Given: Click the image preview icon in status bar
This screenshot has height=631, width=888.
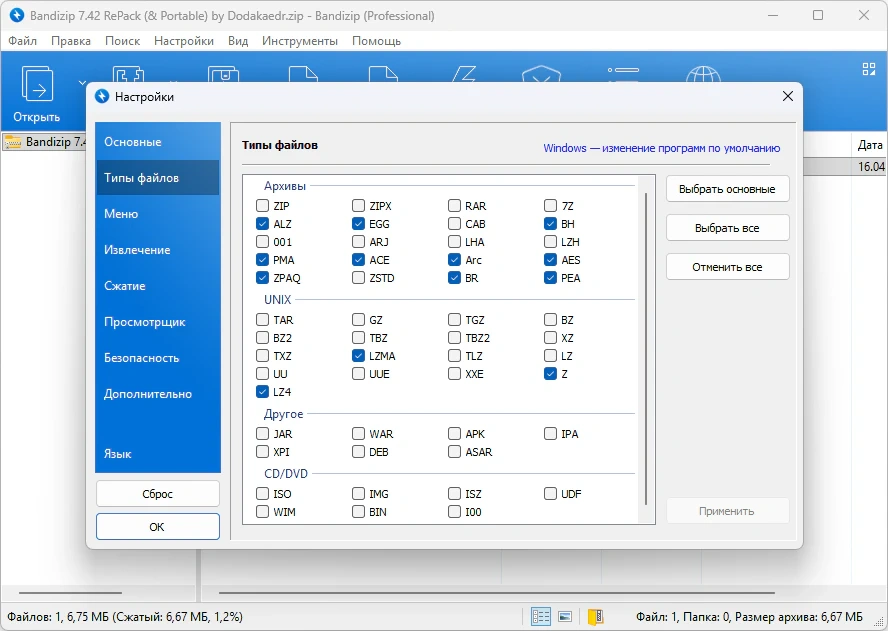Looking at the screenshot, I should (565, 616).
